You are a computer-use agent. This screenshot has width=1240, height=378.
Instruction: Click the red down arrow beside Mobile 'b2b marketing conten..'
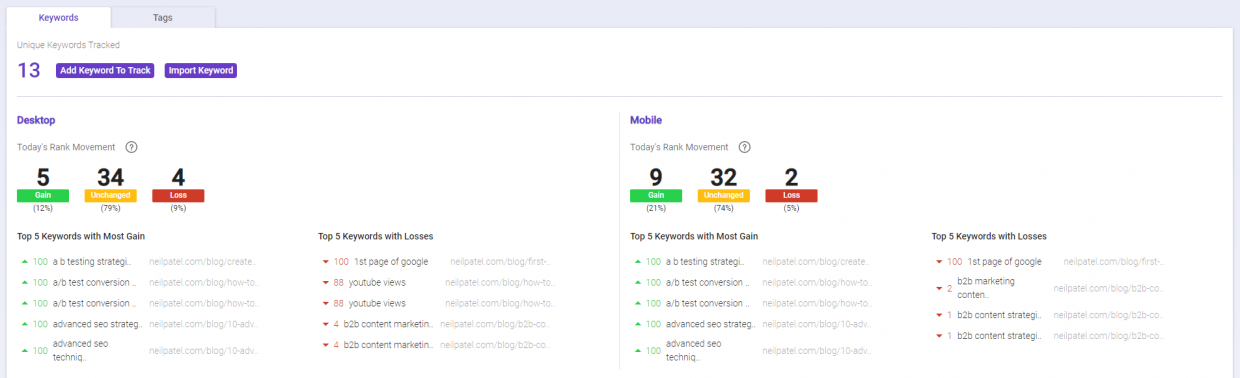(938, 288)
